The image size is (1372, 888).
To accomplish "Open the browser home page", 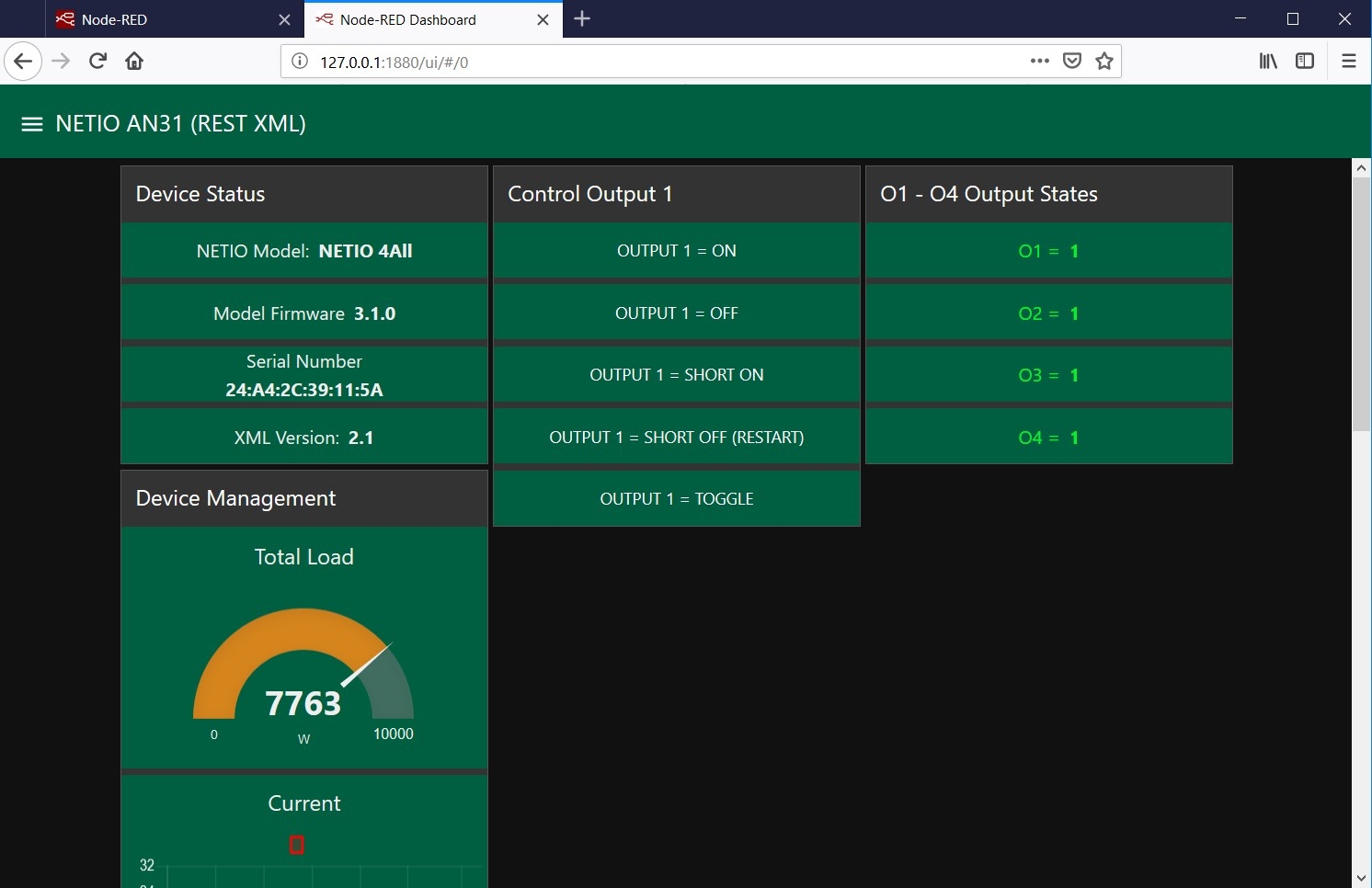I will pos(134,62).
